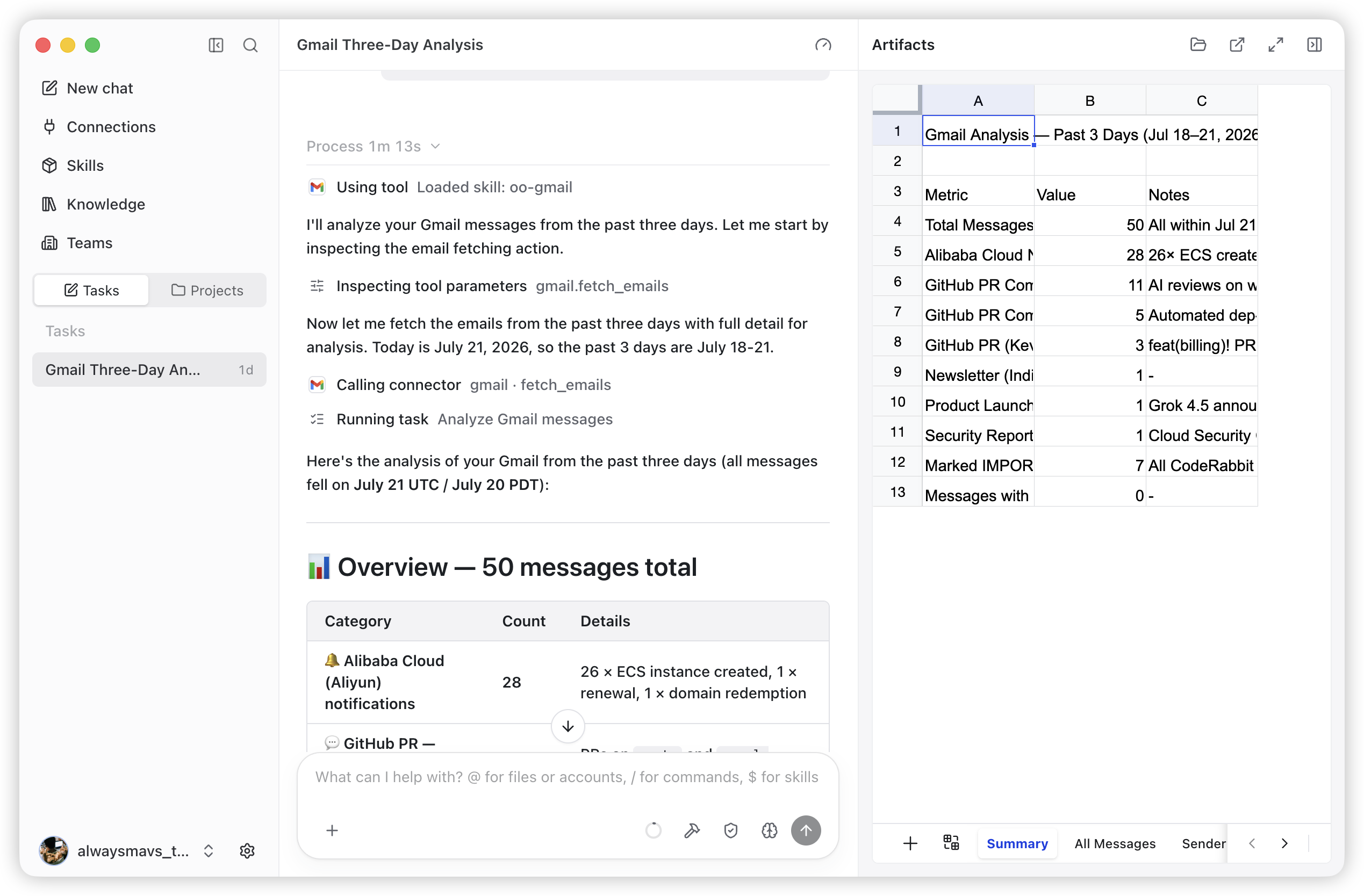Send message with the up-arrow button
The image size is (1364, 896).
pos(806,830)
